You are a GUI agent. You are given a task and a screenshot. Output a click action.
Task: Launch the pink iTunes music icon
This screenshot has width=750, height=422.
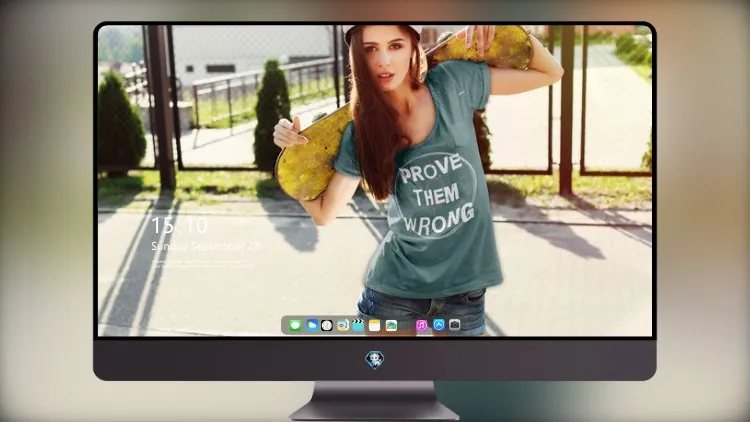(421, 325)
